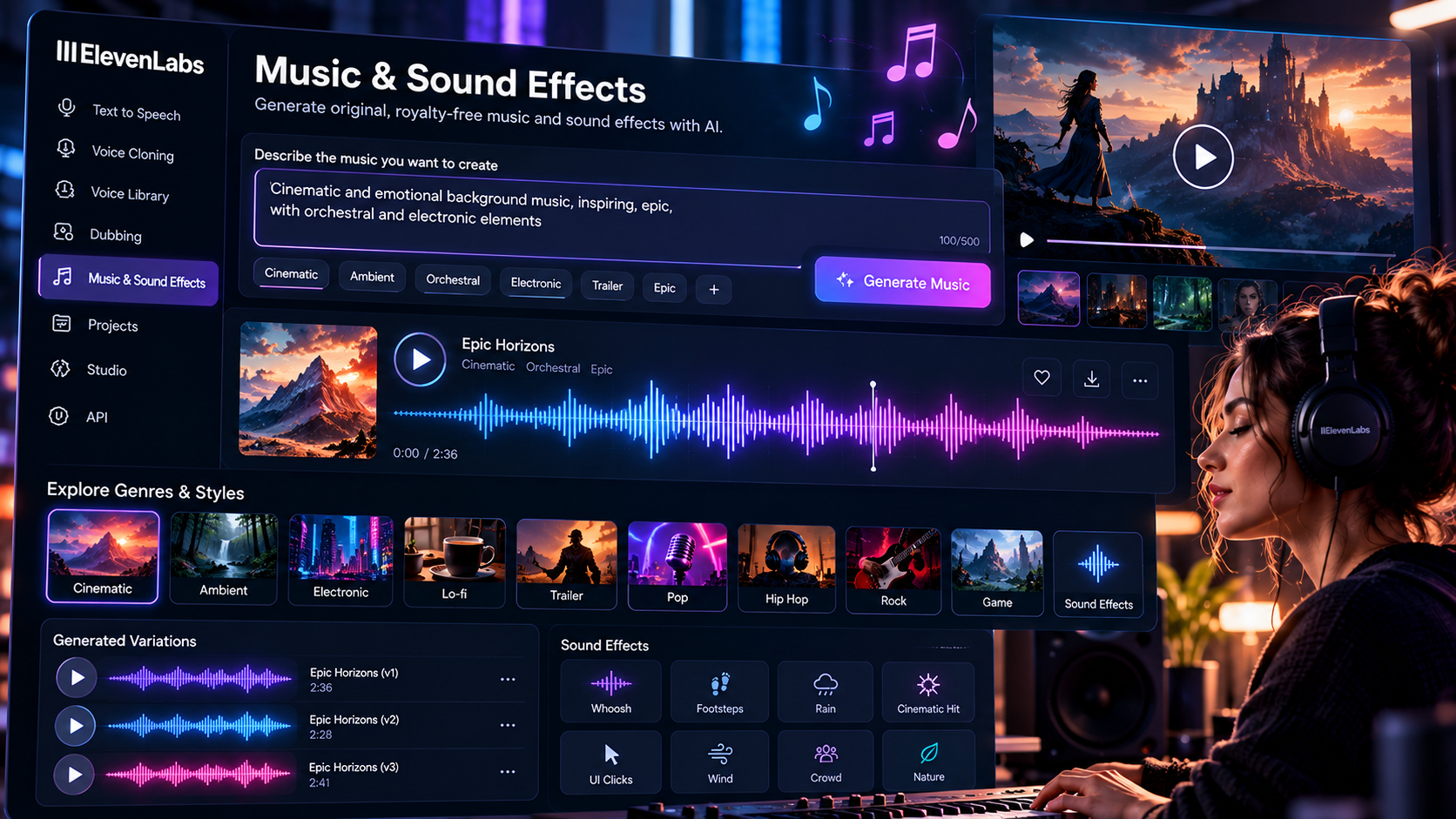The width and height of the screenshot is (1456, 819).
Task: Choose the Cinematic genre card
Action: click(103, 557)
